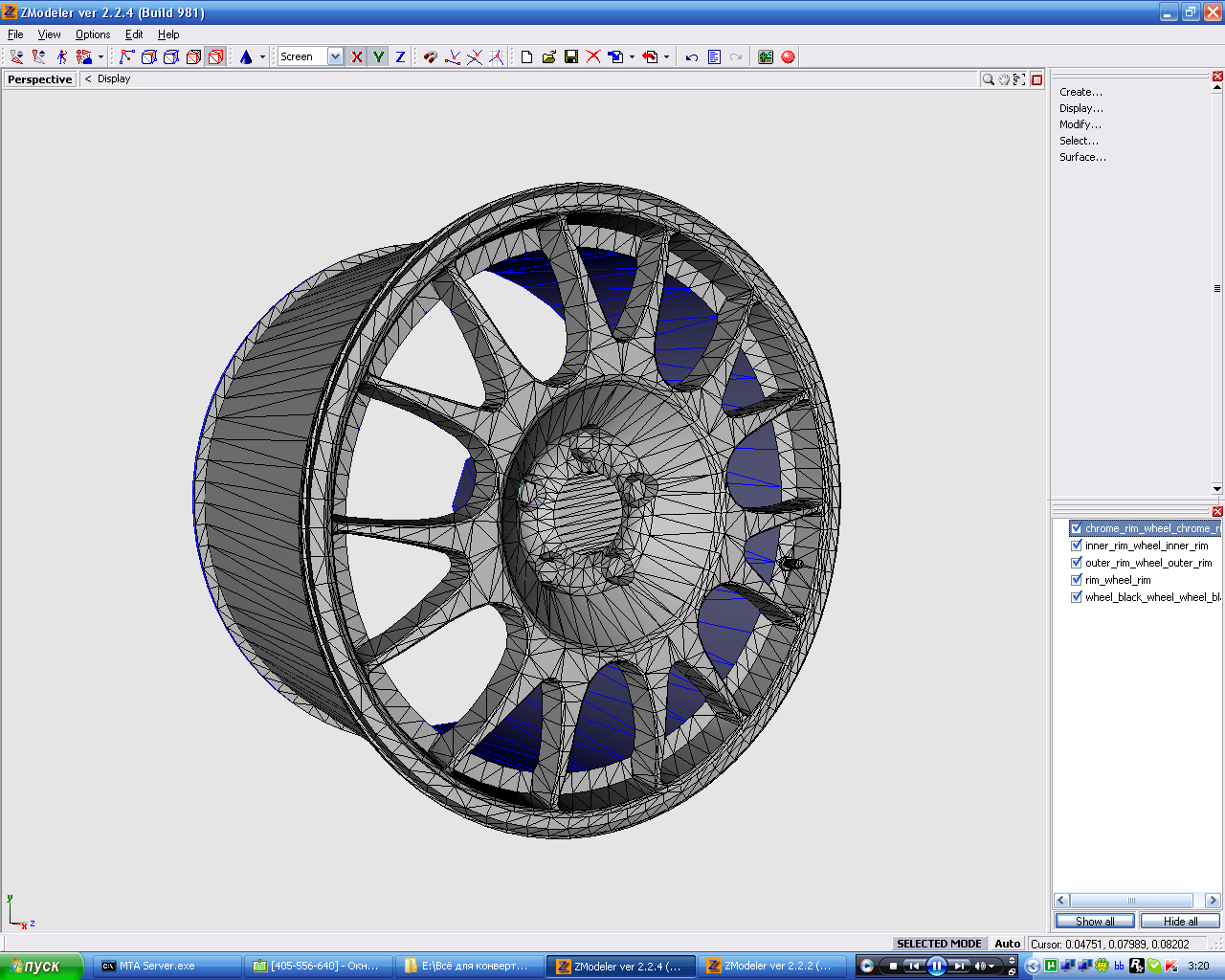The height and width of the screenshot is (980, 1225).
Task: Click the red X delete toolbar icon
Action: [x=593, y=57]
